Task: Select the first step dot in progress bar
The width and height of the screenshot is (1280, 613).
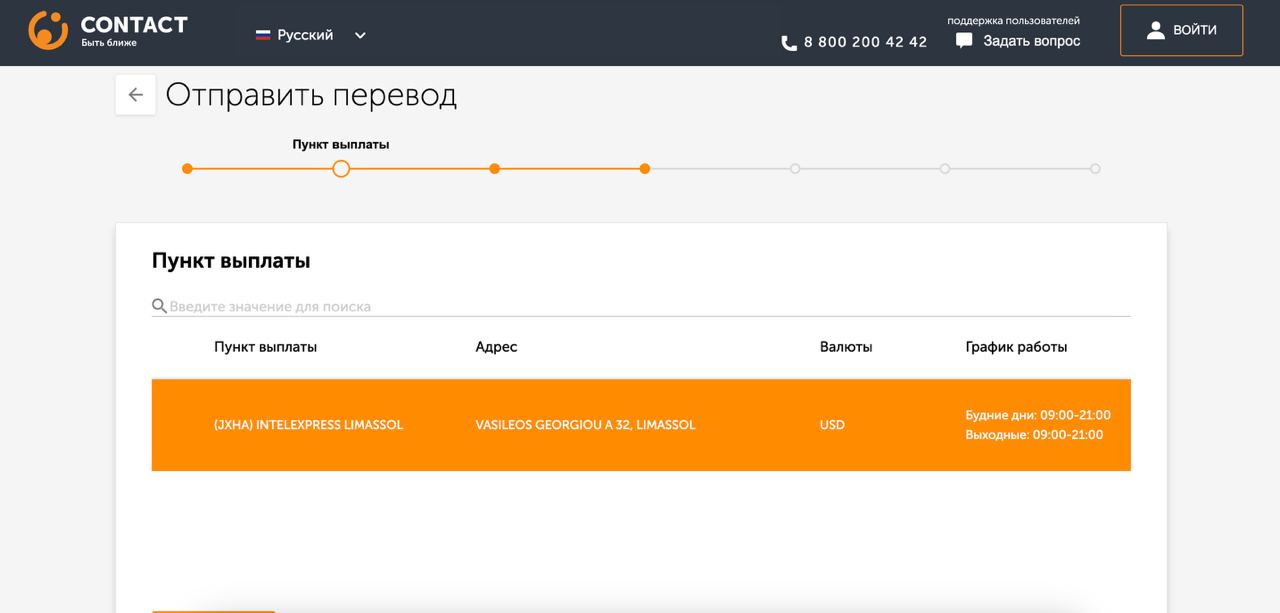Action: tap(187, 169)
